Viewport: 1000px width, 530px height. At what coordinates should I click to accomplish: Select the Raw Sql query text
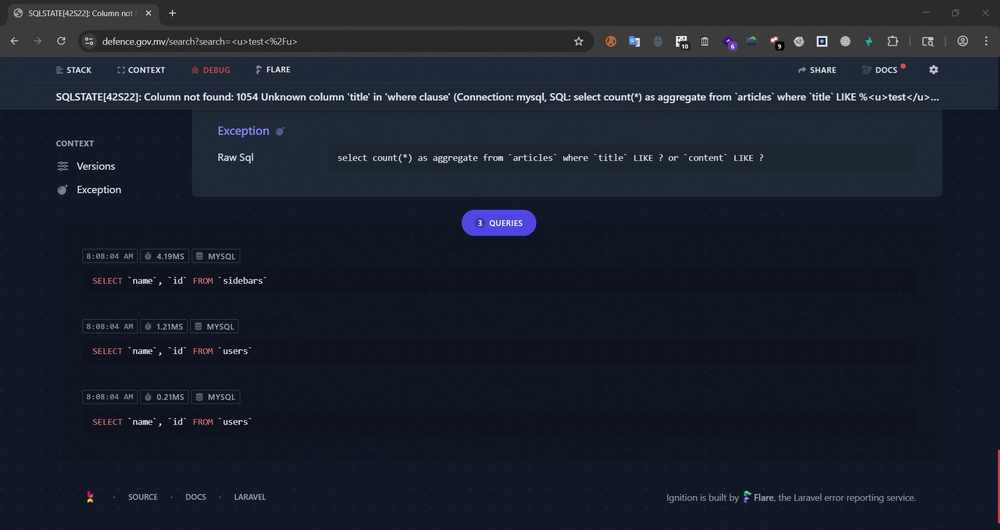pos(550,158)
